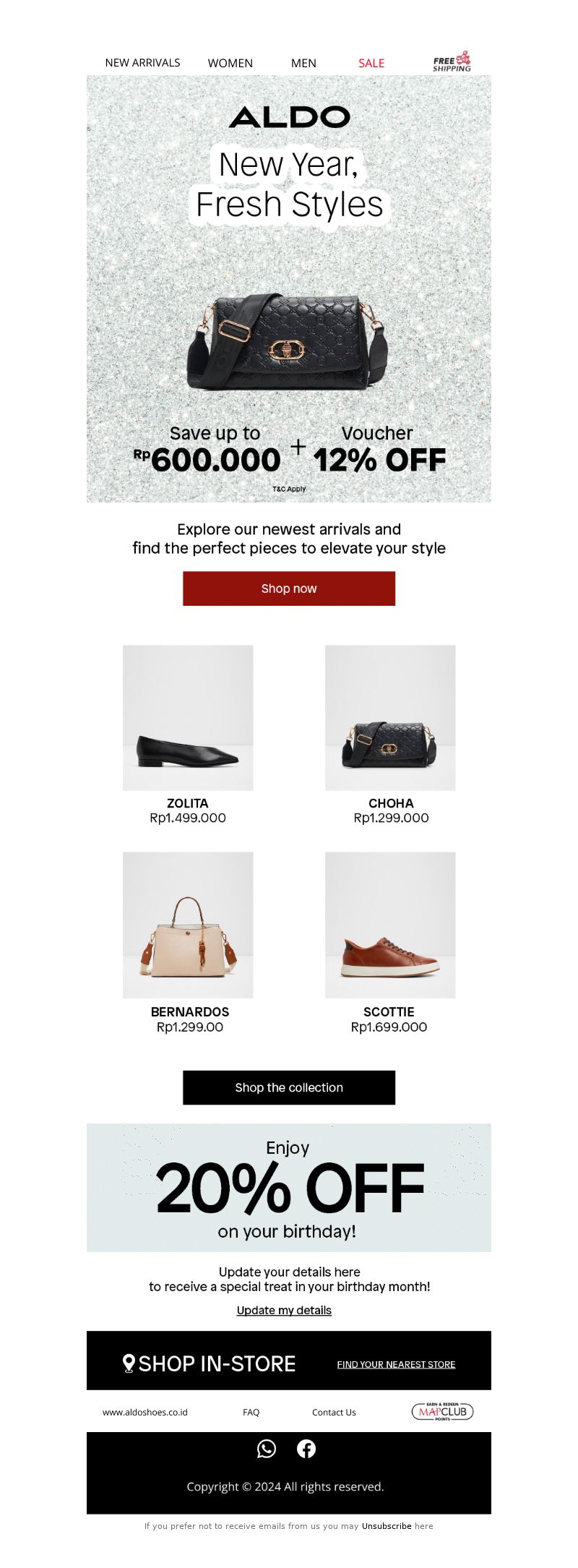Open the Choha black bag thumbnail

[x=390, y=718]
